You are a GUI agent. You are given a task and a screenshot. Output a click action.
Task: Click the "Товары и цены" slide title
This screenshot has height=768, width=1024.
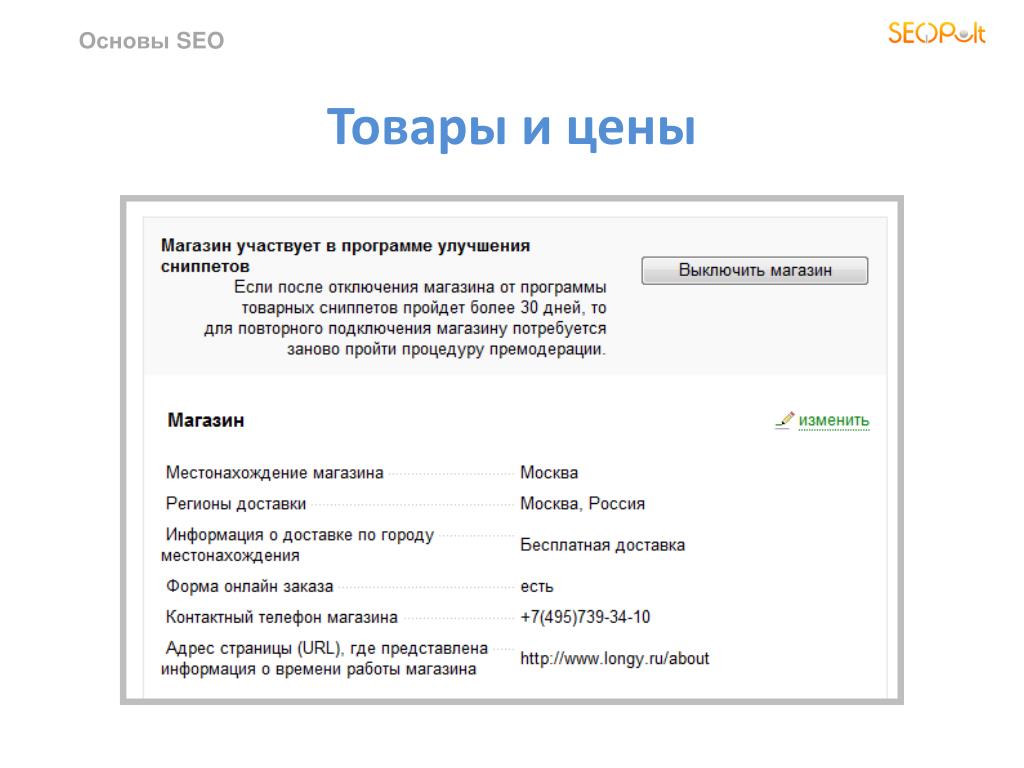(x=511, y=127)
